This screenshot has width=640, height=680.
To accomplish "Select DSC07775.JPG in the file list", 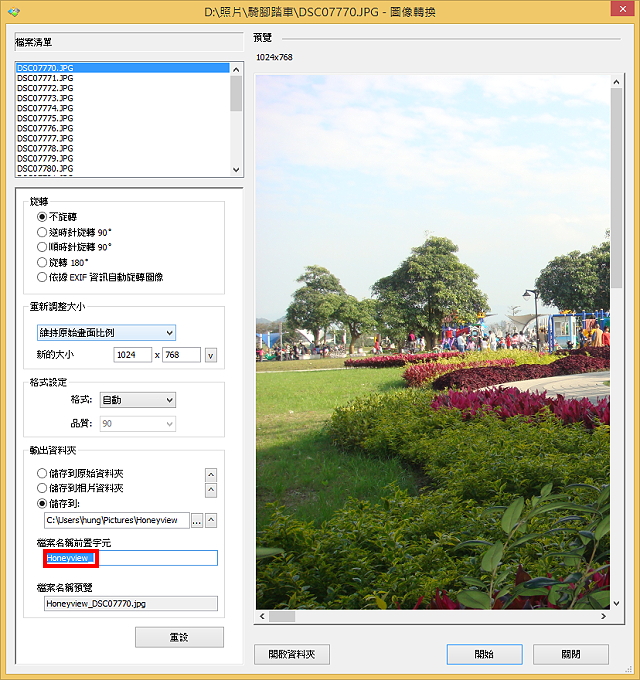I will pos(123,118).
